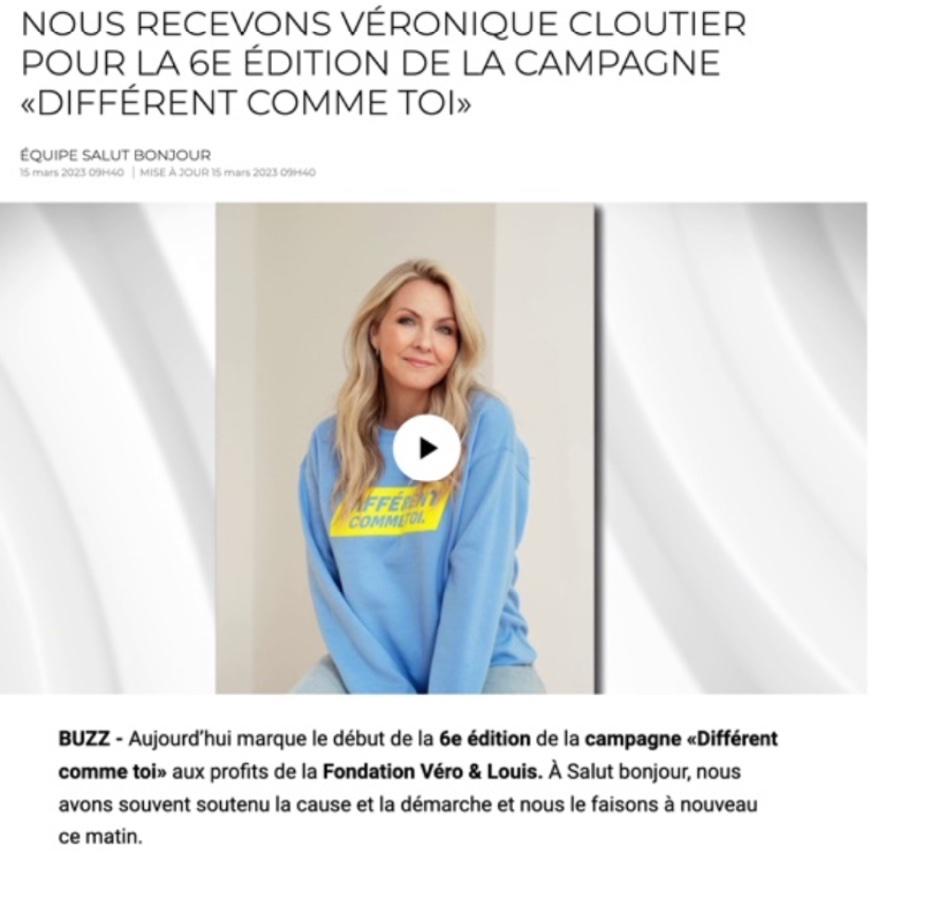Click the MISE À JOUR timestamp

[227, 173]
